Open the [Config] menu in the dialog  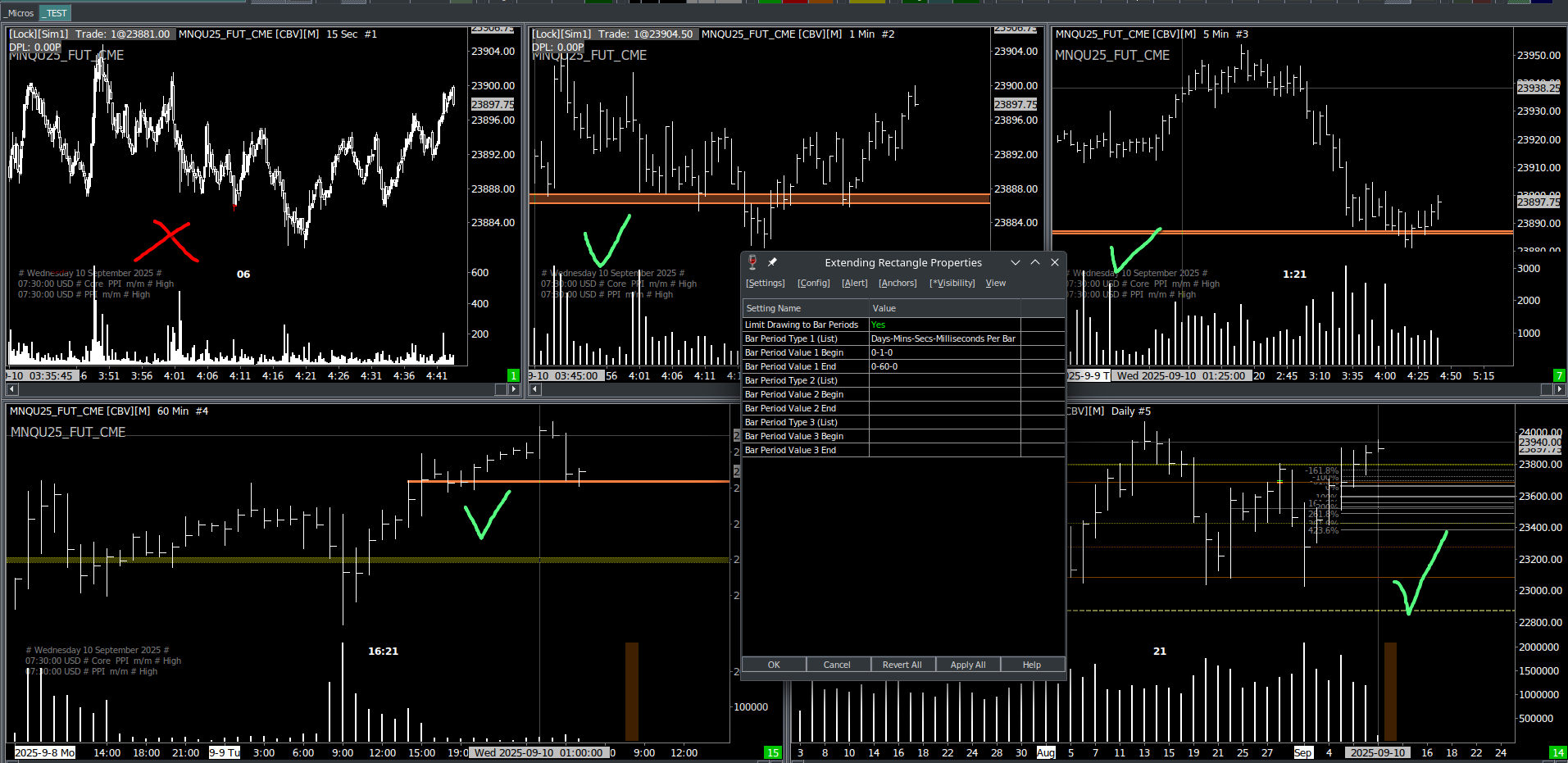814,283
